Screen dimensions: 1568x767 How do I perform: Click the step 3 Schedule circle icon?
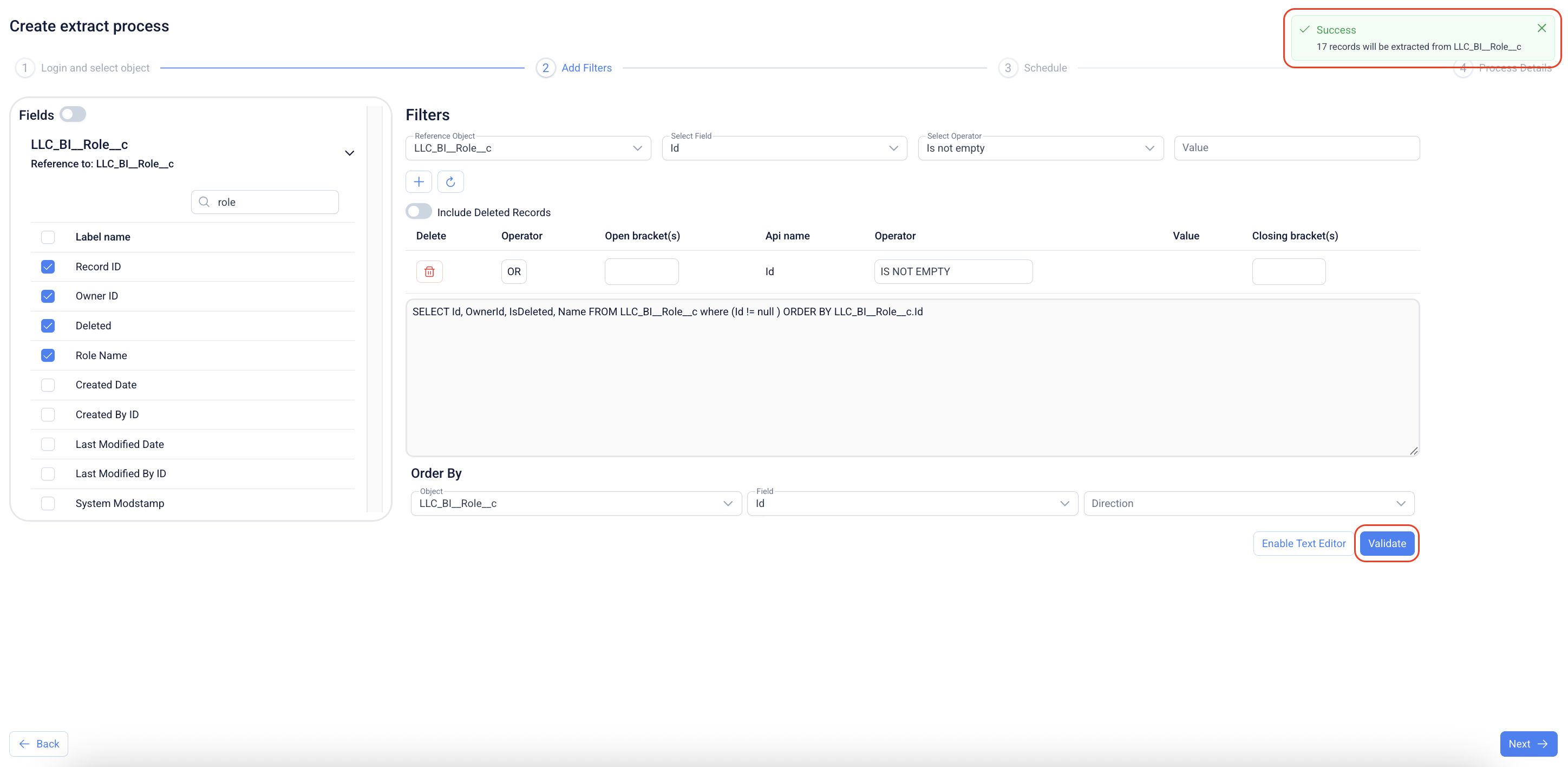(1008, 68)
